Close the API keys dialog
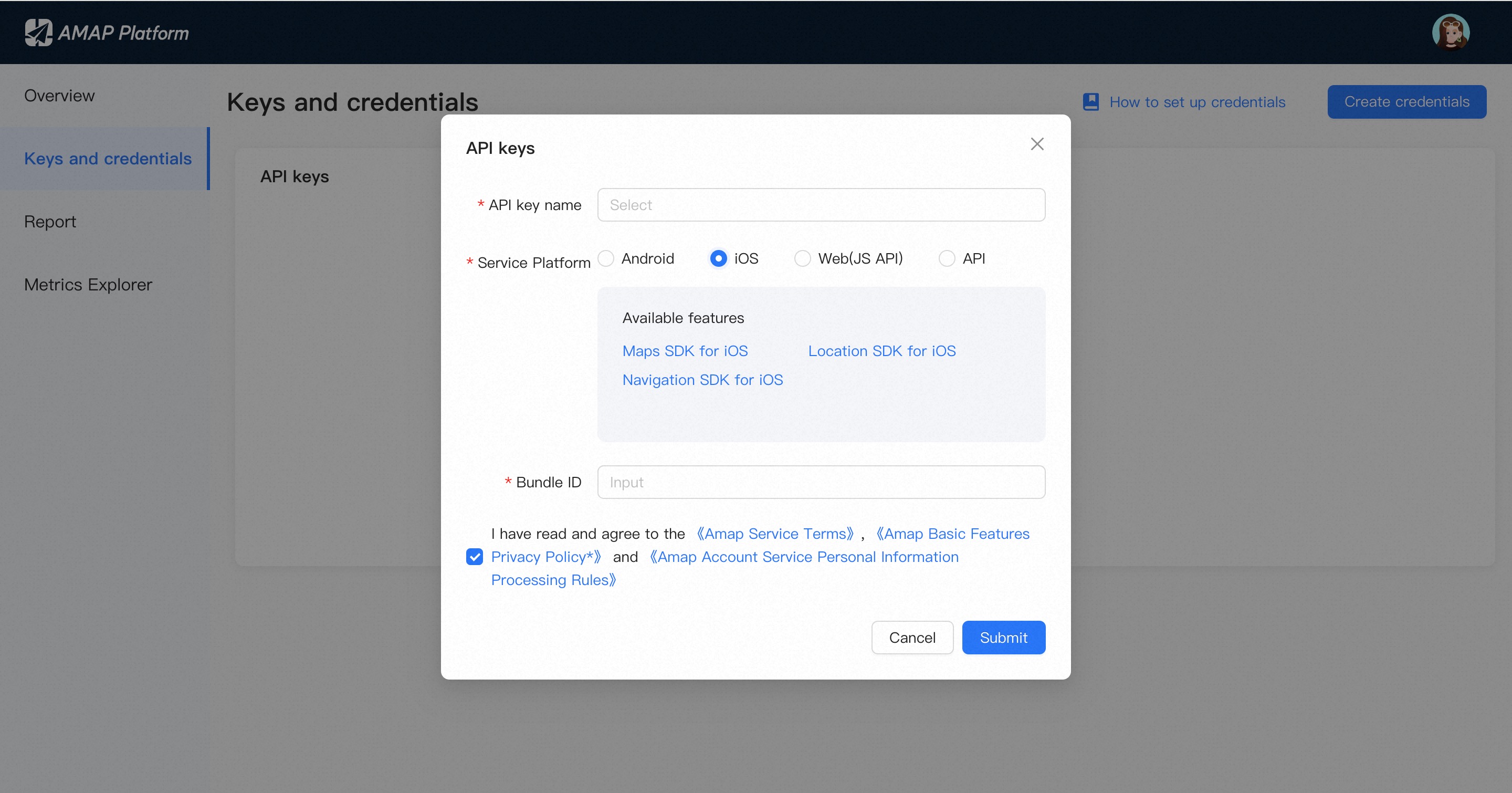Viewport: 1512px width, 793px height. click(x=1037, y=144)
